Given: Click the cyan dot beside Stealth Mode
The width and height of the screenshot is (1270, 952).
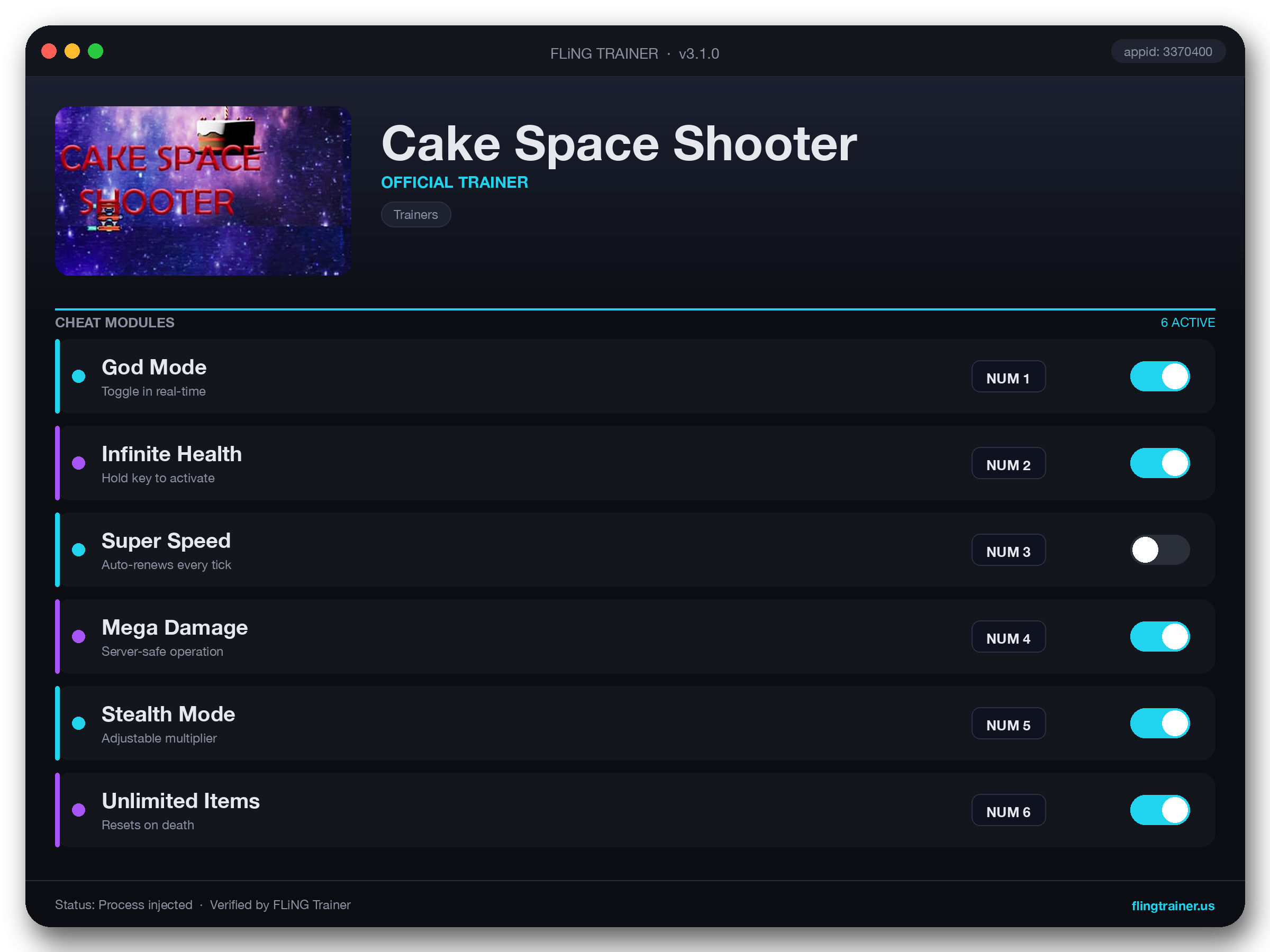Looking at the screenshot, I should point(79,723).
